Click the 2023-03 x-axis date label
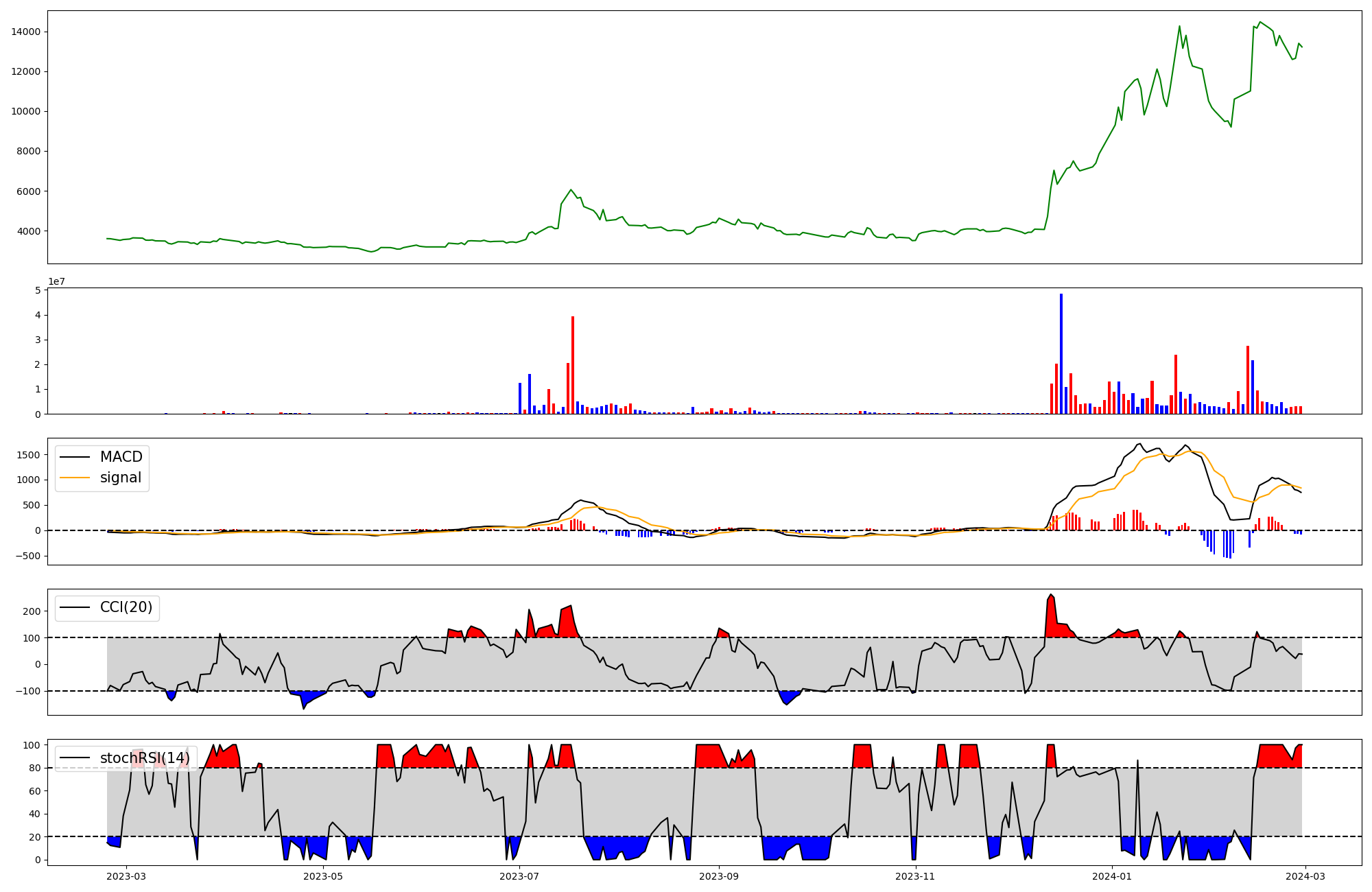 [x=127, y=876]
